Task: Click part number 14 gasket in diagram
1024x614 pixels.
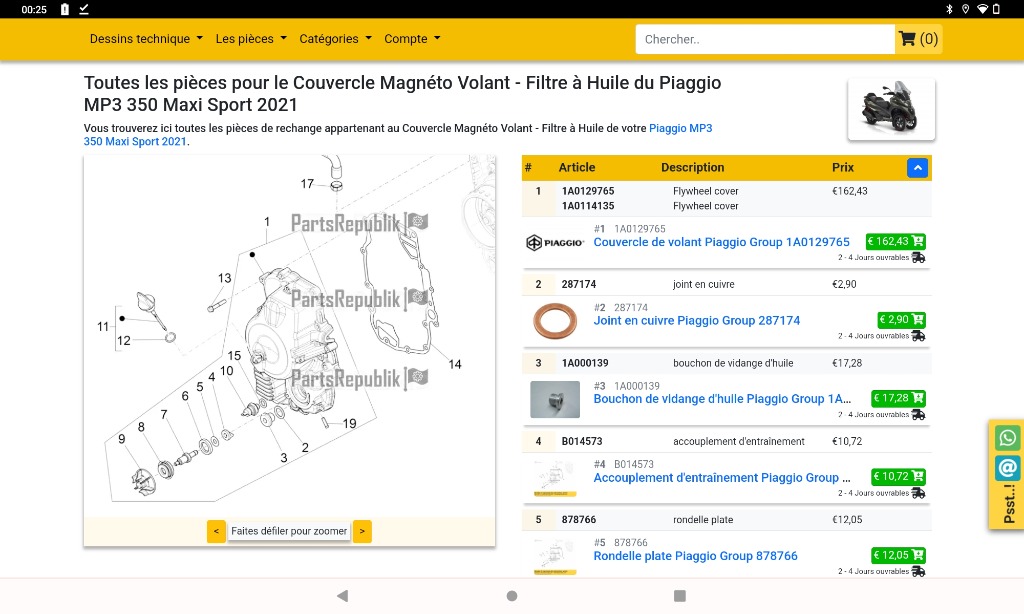Action: [455, 364]
